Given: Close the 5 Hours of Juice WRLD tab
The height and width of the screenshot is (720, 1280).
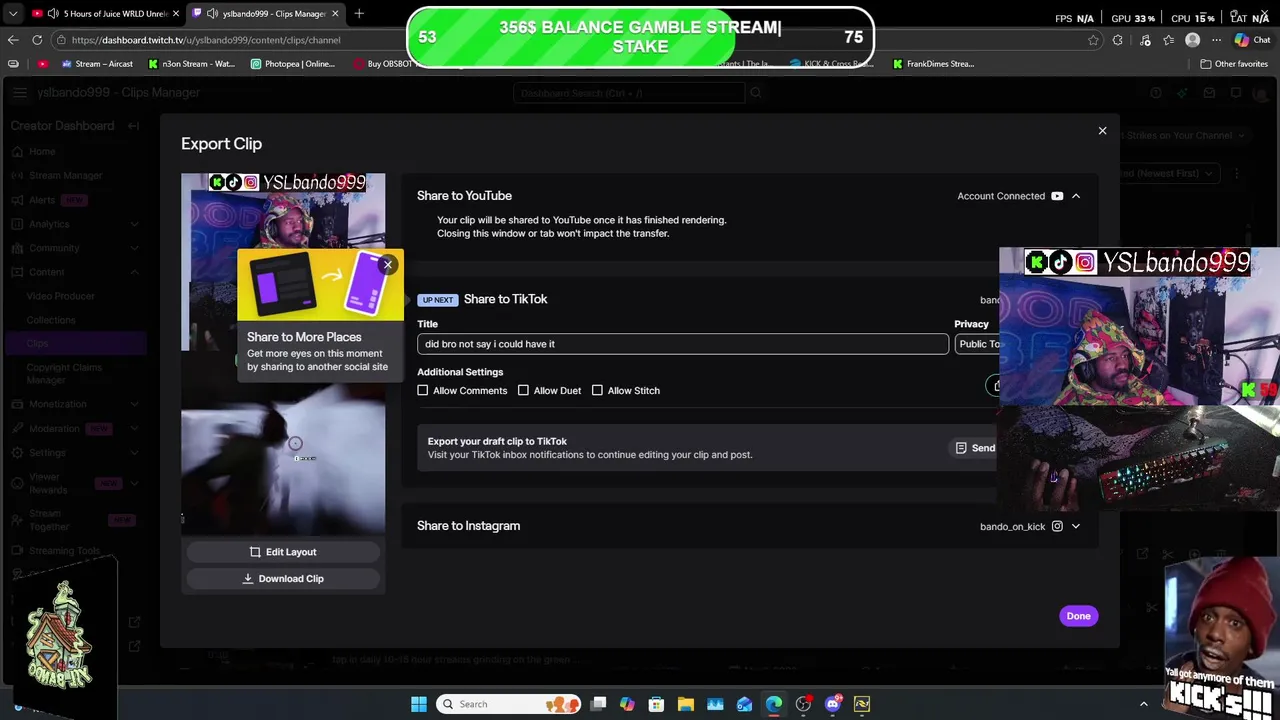Looking at the screenshot, I should [x=175, y=14].
